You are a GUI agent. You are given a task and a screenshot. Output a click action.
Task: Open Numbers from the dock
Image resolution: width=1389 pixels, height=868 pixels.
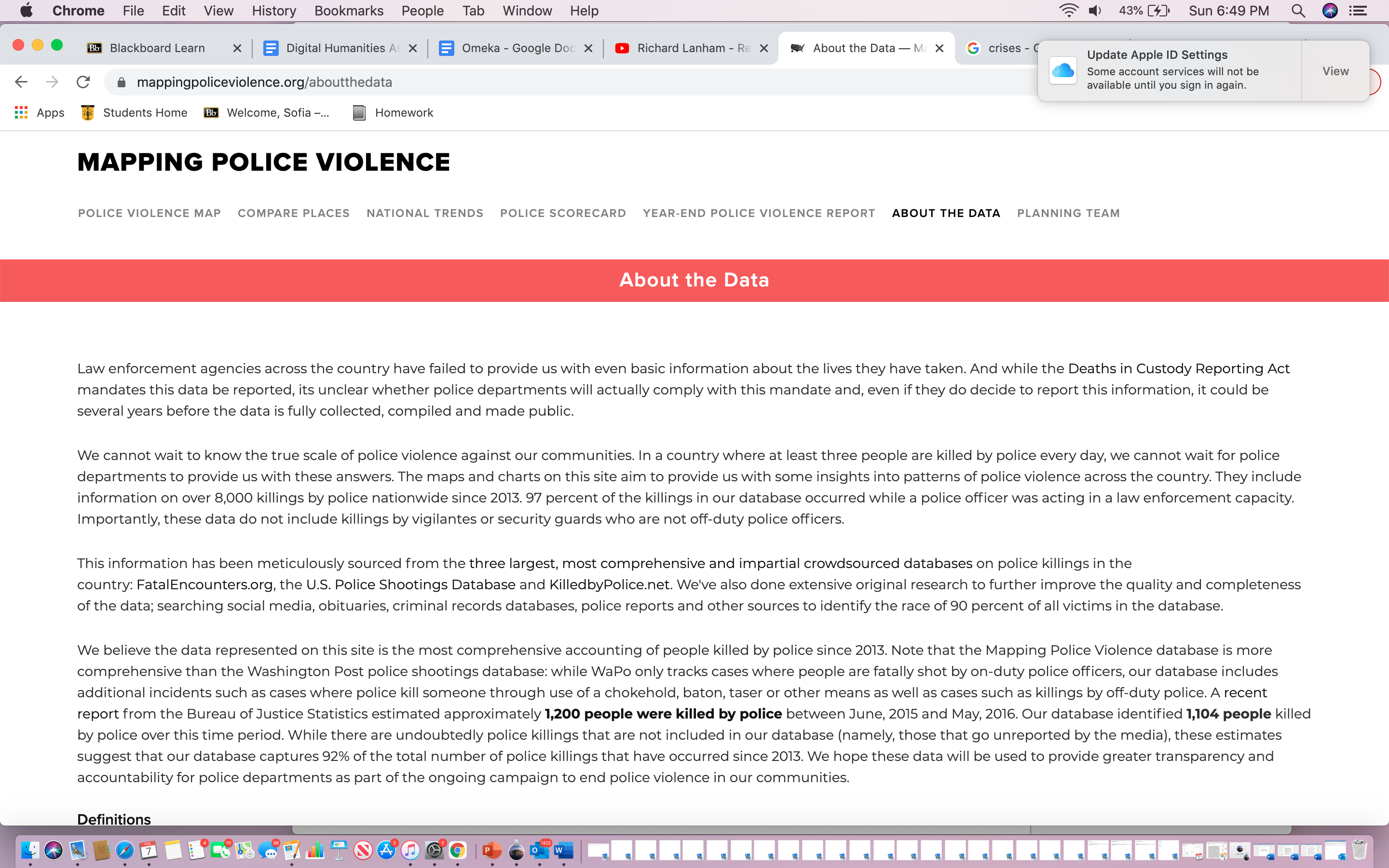pos(315,850)
